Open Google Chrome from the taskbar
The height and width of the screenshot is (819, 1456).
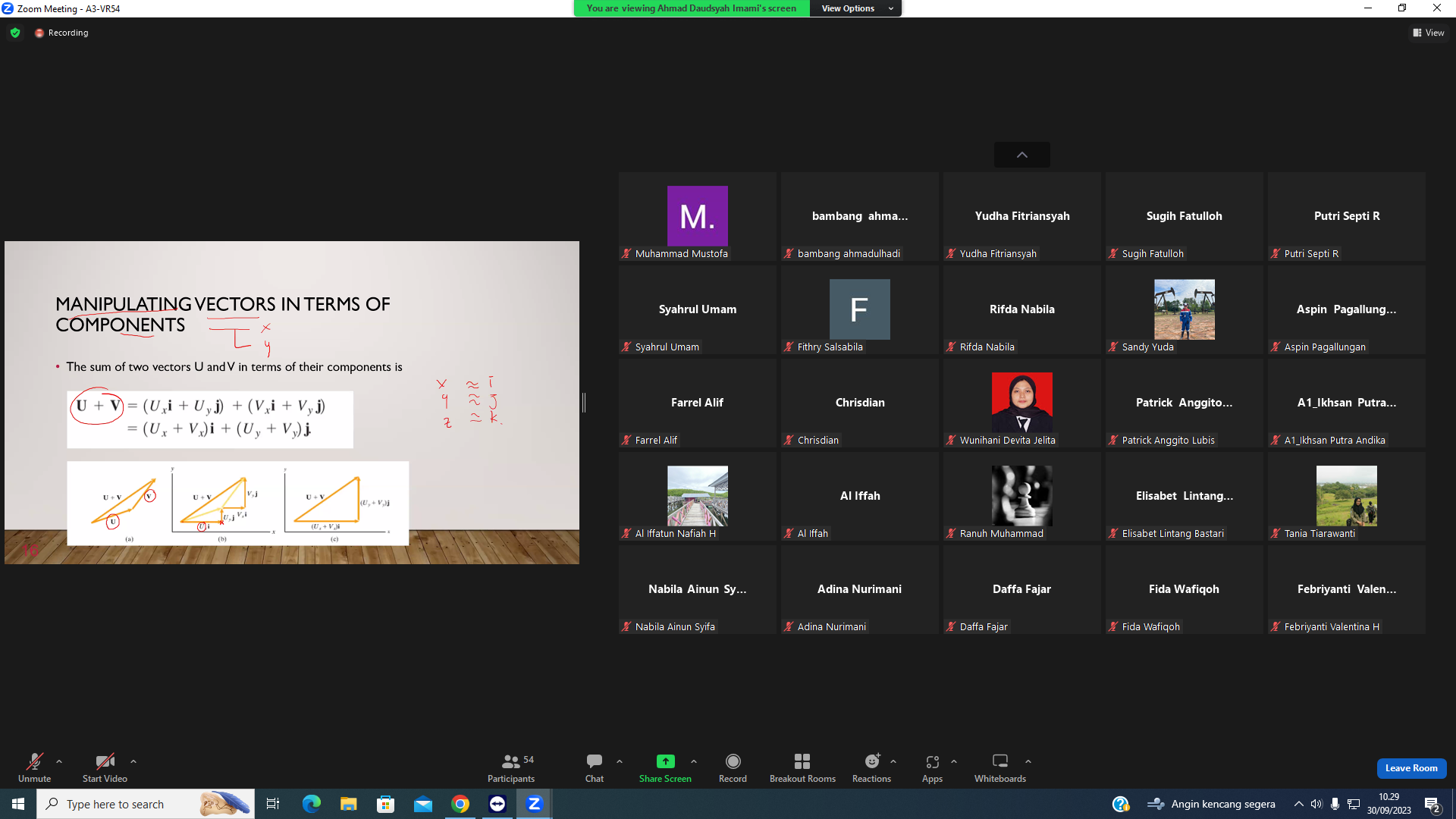tap(460, 804)
